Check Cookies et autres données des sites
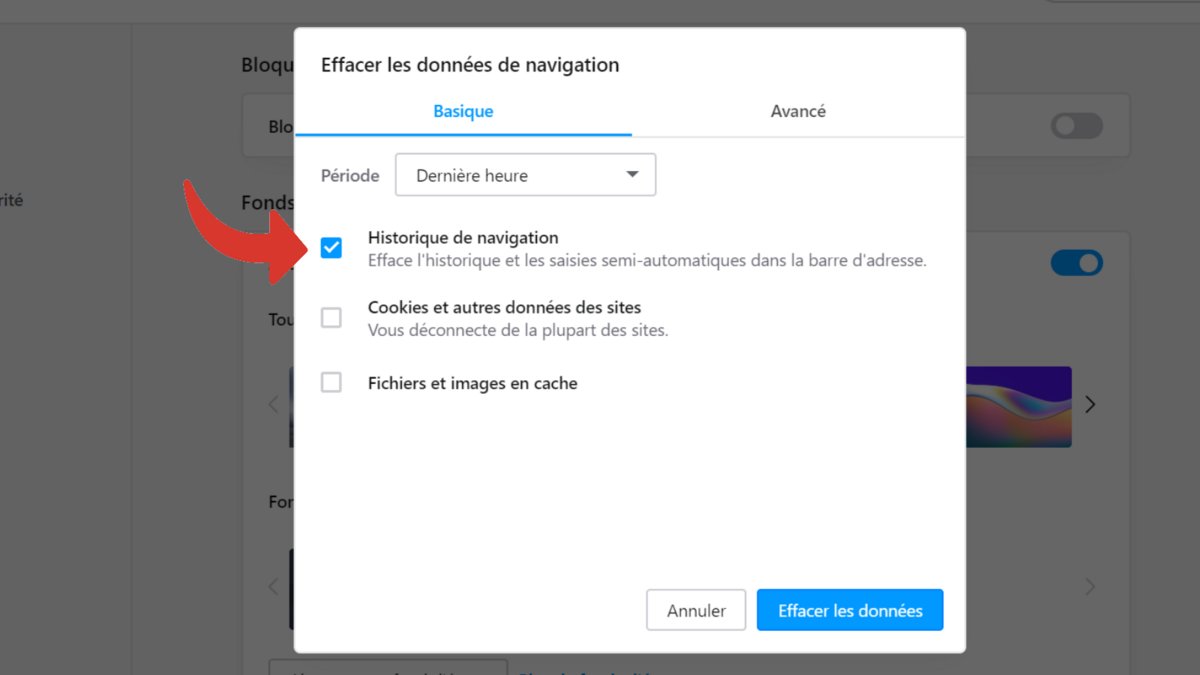Image resolution: width=1200 pixels, height=675 pixels. (x=331, y=317)
